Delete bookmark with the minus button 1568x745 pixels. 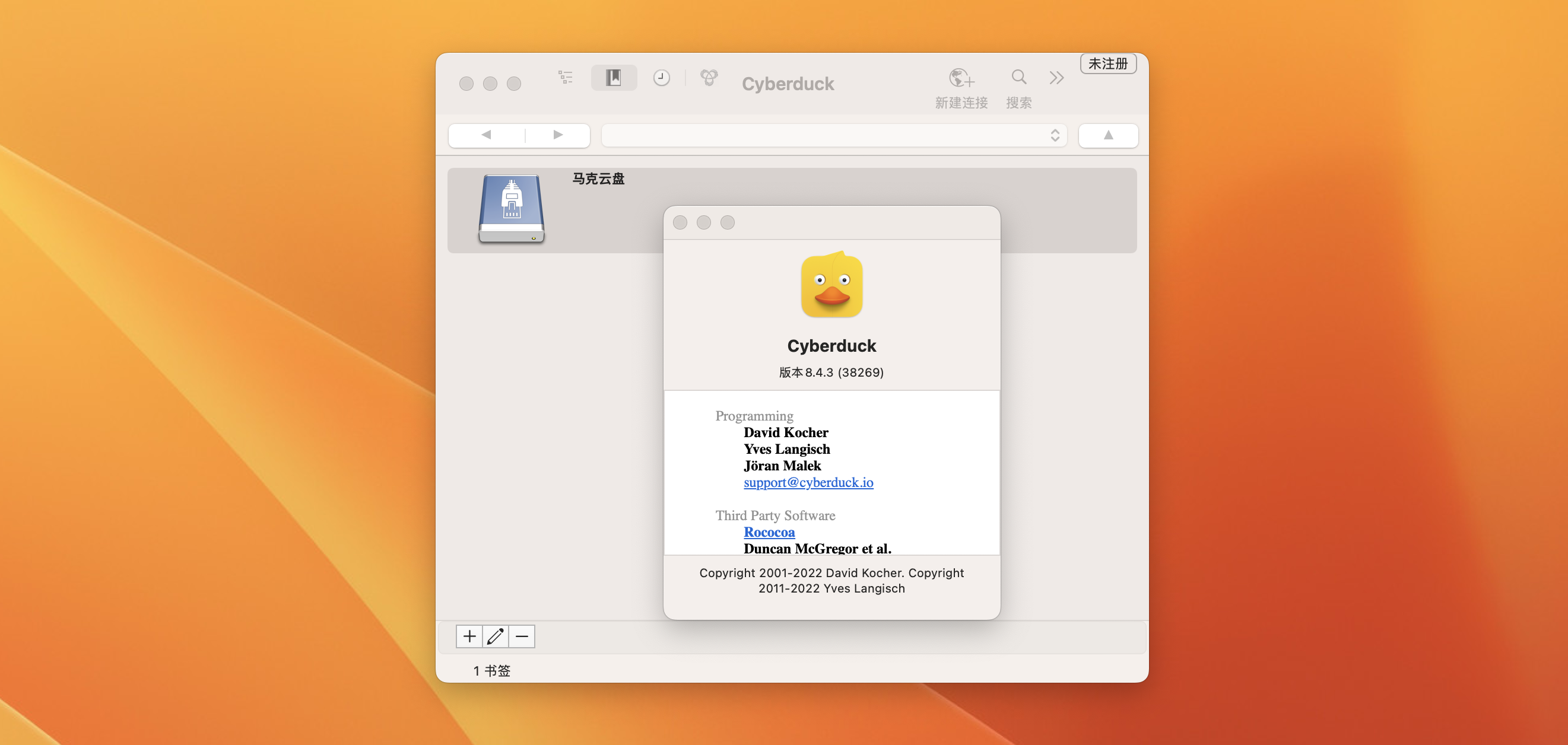522,636
